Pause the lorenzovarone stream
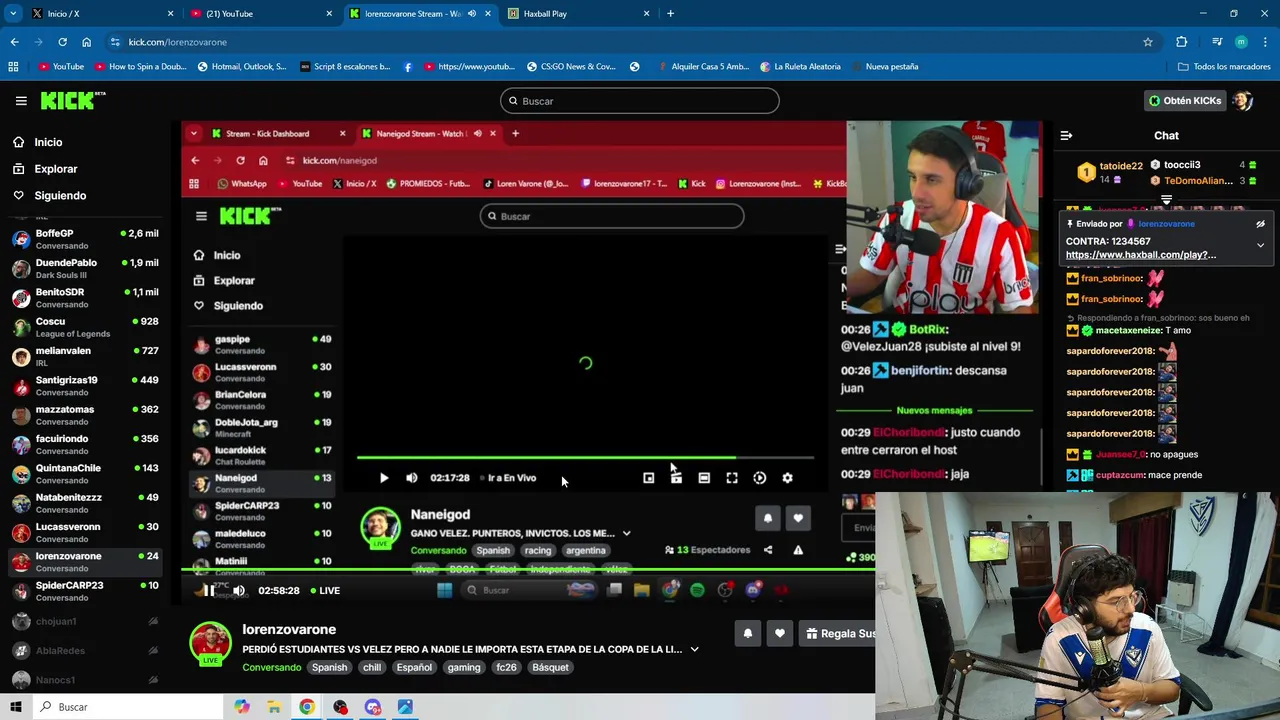 pyautogui.click(x=208, y=591)
